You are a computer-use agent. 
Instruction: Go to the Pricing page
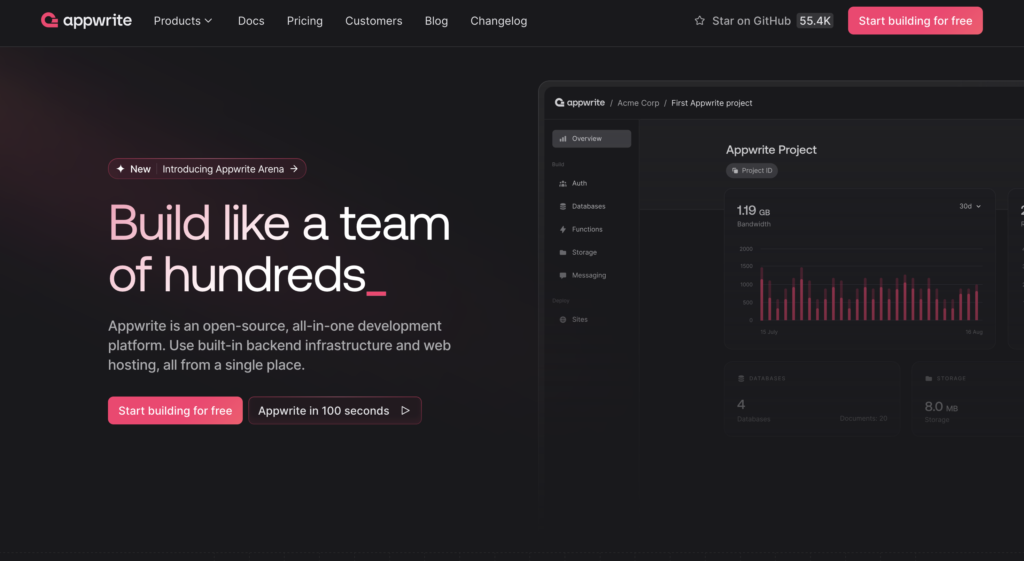[304, 21]
